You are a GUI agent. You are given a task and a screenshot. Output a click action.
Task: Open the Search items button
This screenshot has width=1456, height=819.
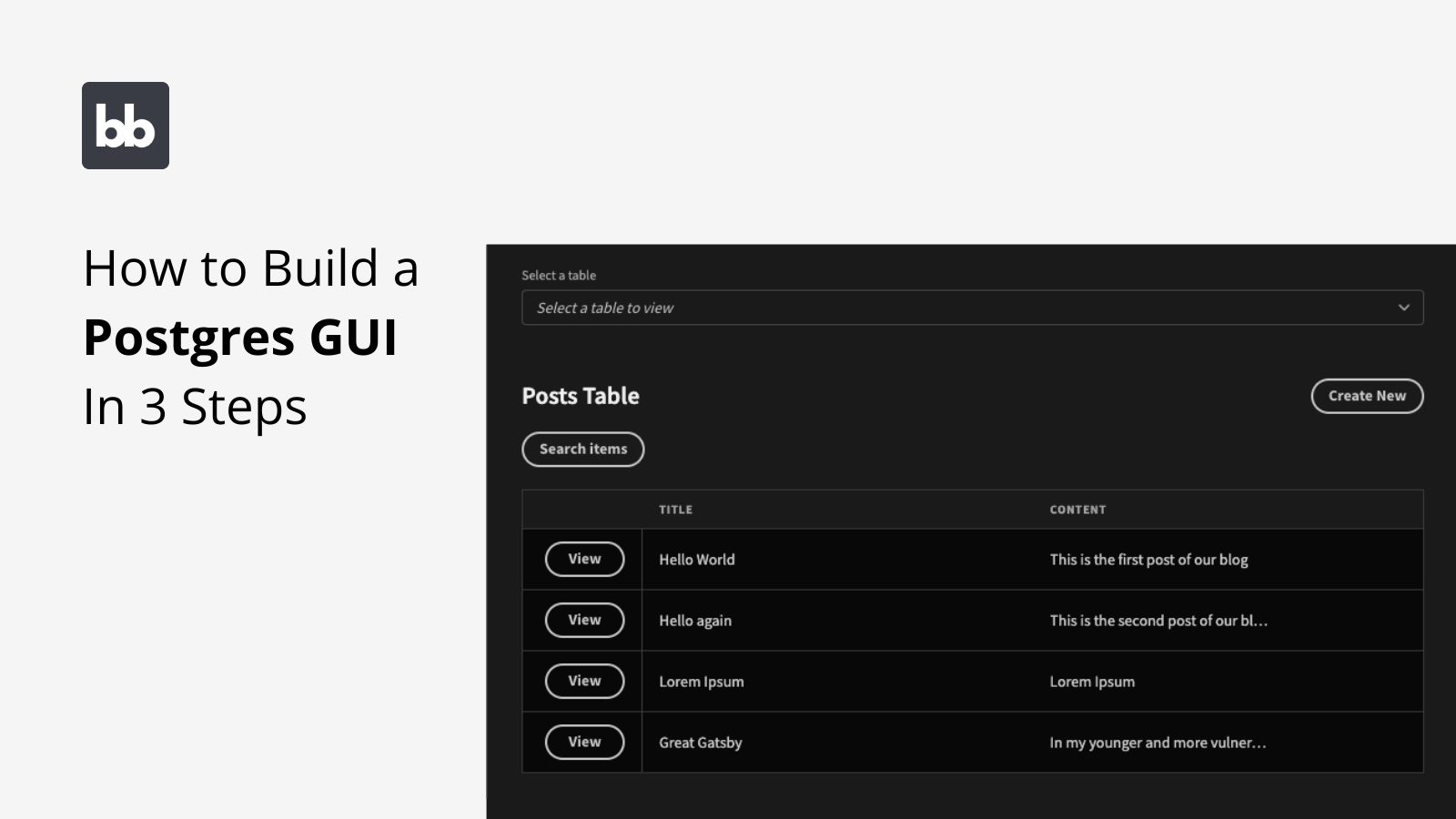click(x=583, y=449)
